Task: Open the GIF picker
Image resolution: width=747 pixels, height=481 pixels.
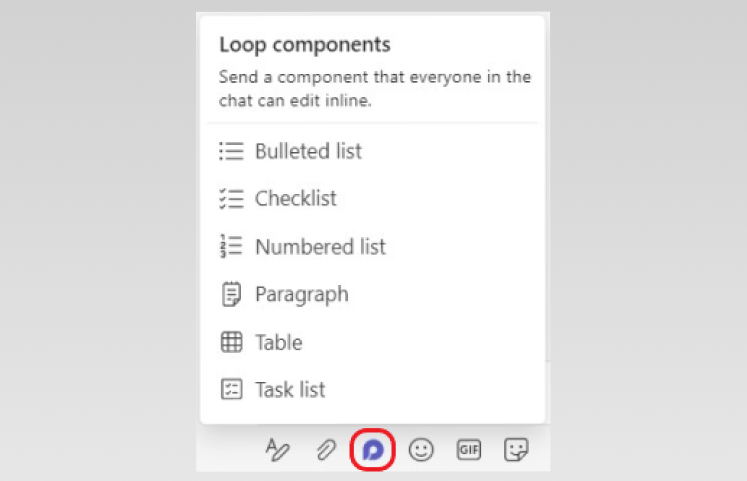Action: tap(469, 450)
